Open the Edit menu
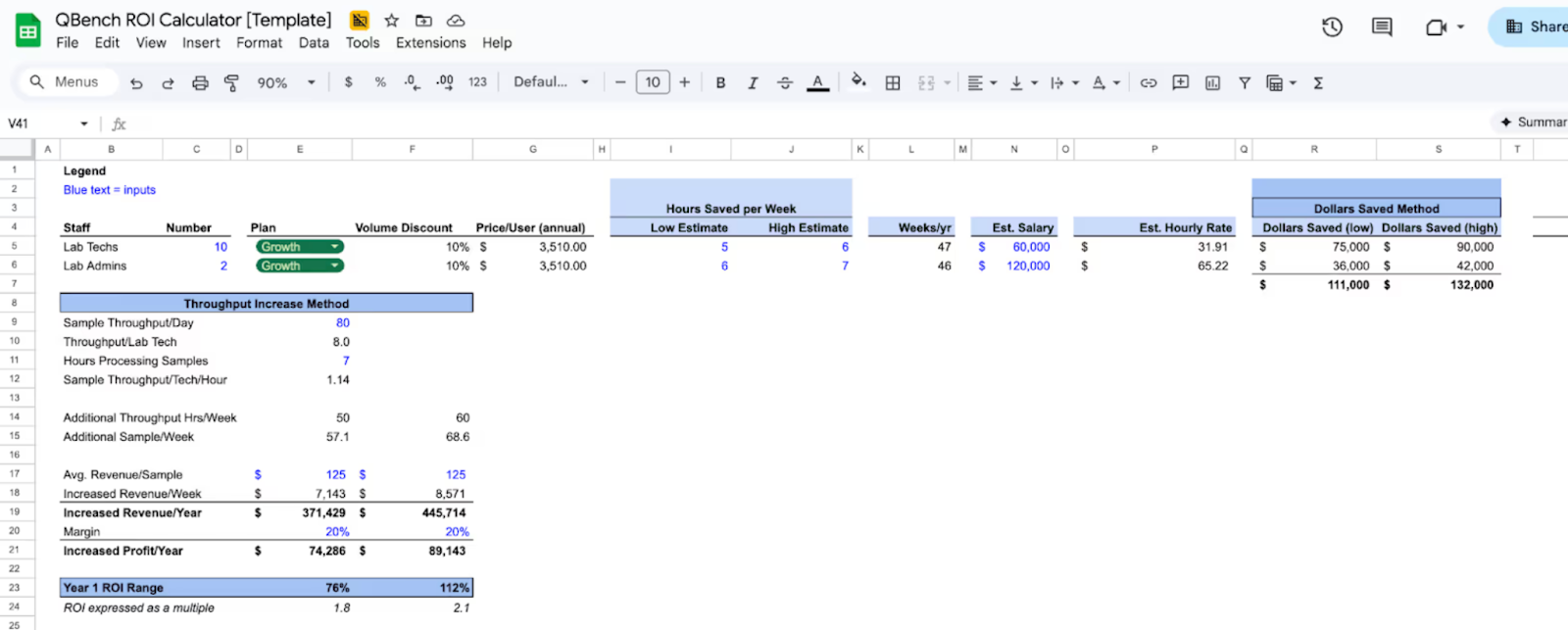The image size is (1568, 630). click(107, 43)
